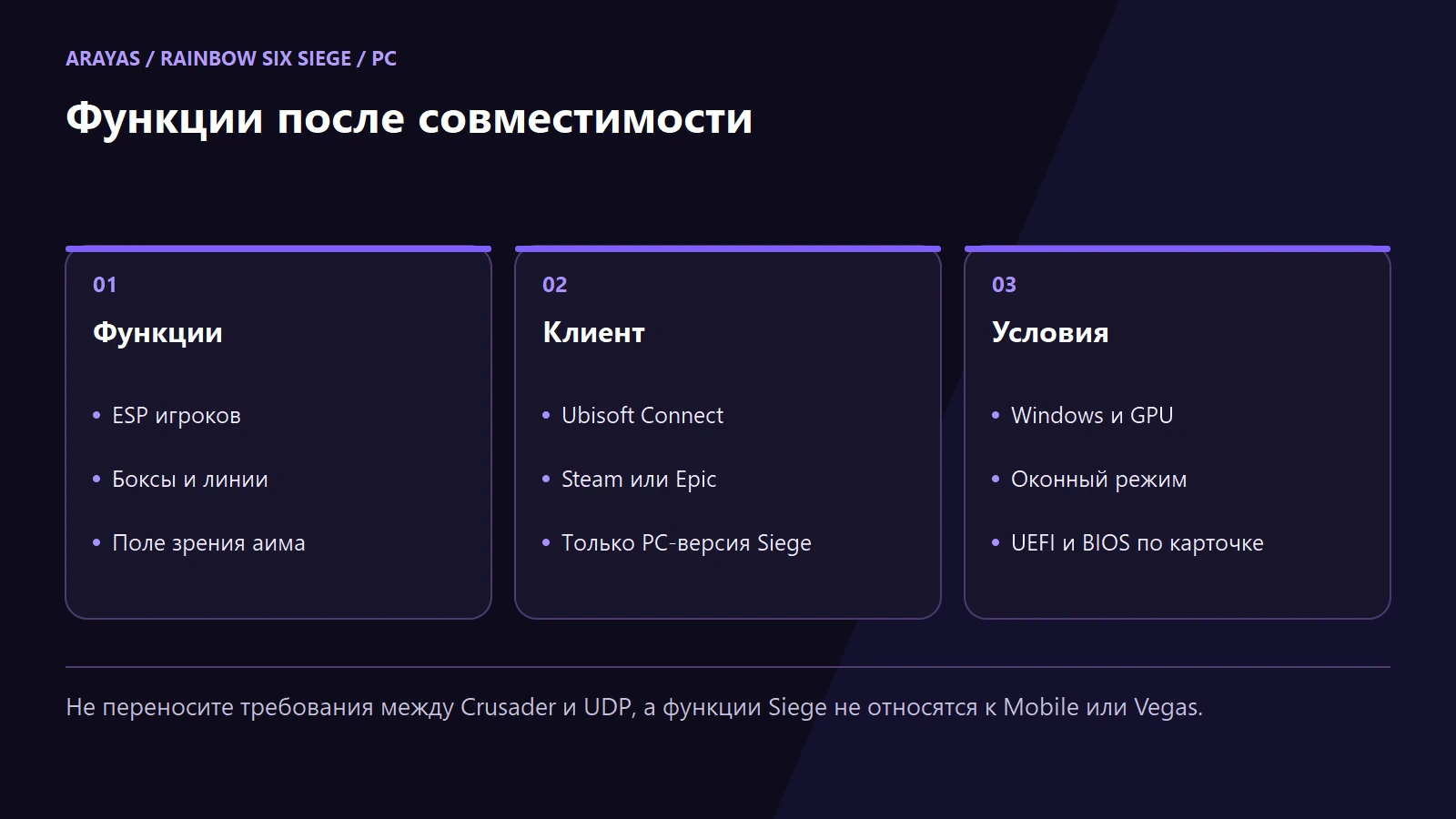Click the 03 card number label

[x=1004, y=285]
